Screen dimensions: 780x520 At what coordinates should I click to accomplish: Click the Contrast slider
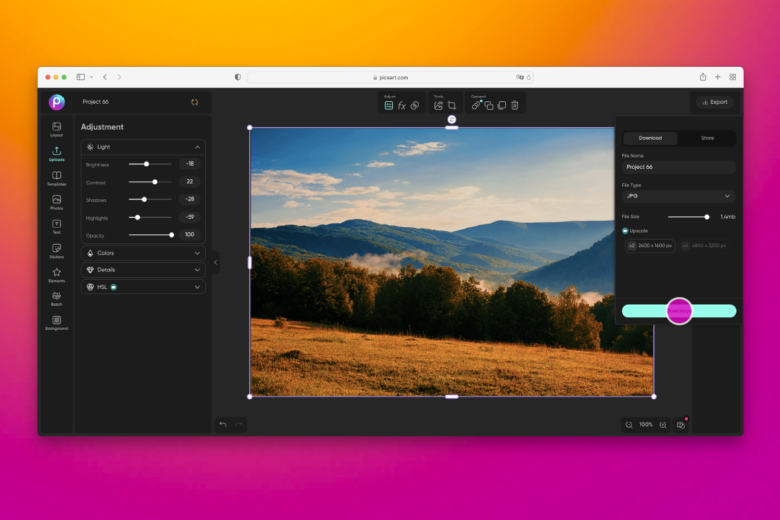150,182
